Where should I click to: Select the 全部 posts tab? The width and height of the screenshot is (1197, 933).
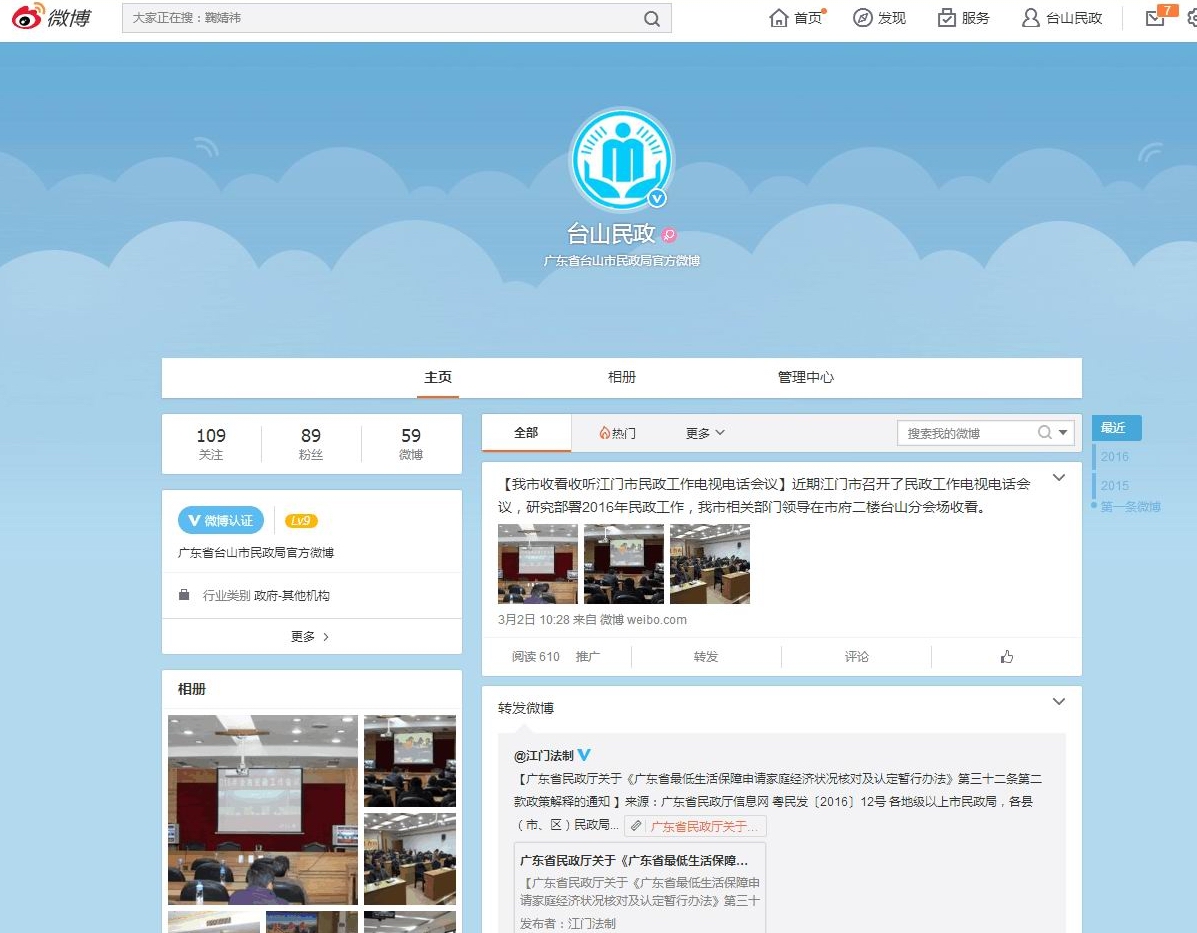526,433
